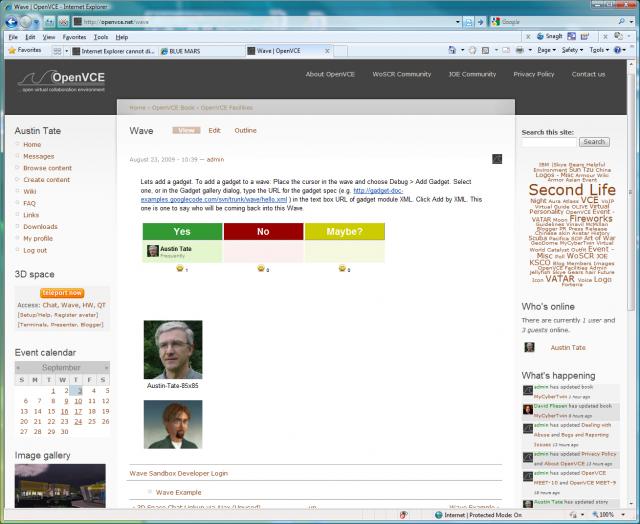Open the Log out link
640x524 pixels.
pos(35,250)
